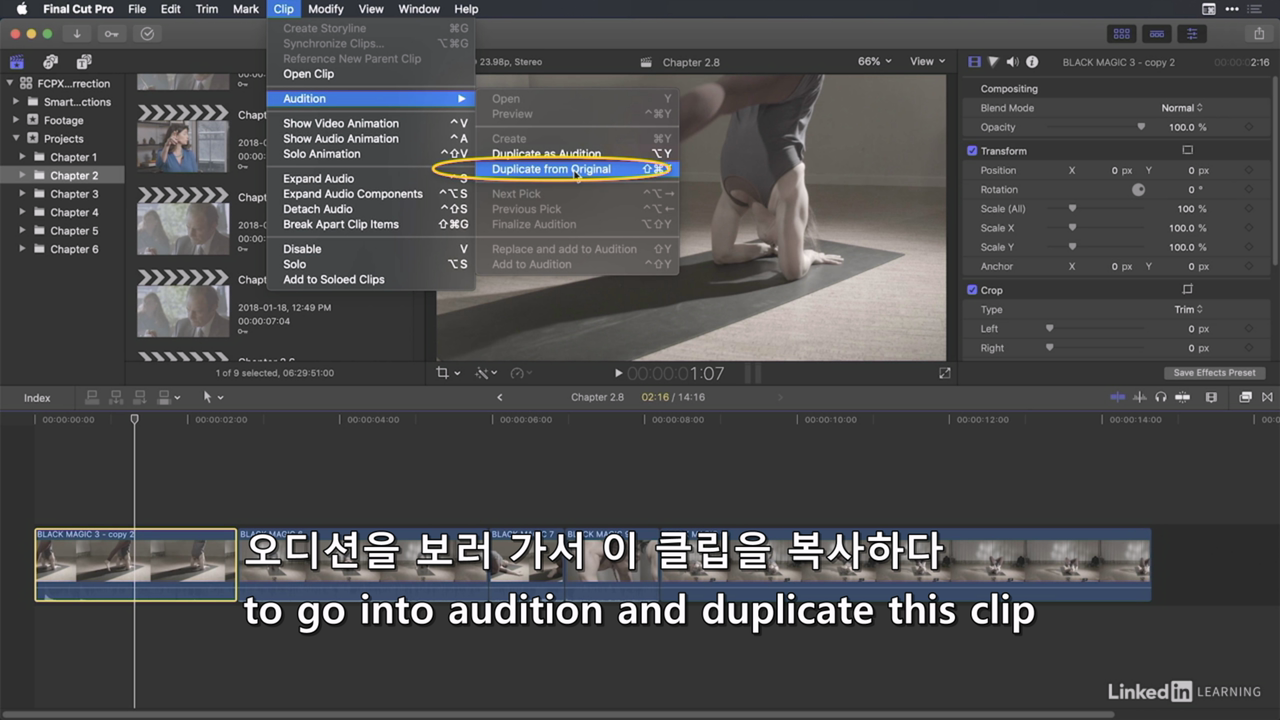The image size is (1280, 720).
Task: Open the Color inspector triangle icon
Action: [993, 62]
